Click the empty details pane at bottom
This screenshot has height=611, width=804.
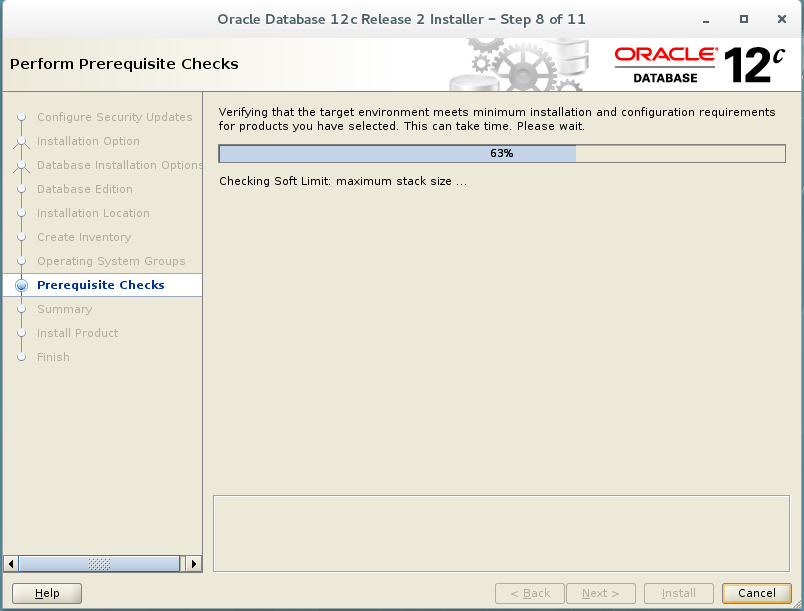(501, 533)
